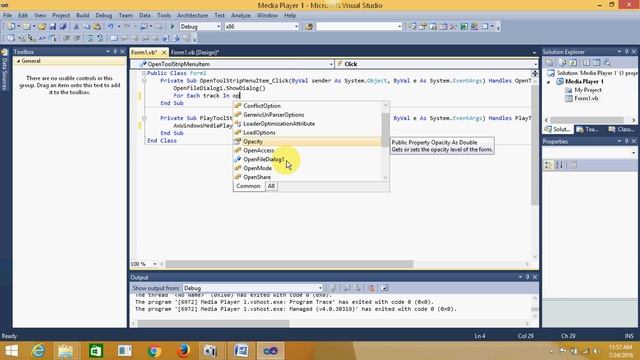The width and height of the screenshot is (640, 360).
Task: Open Firefox from taskbar
Action: (x=183, y=351)
